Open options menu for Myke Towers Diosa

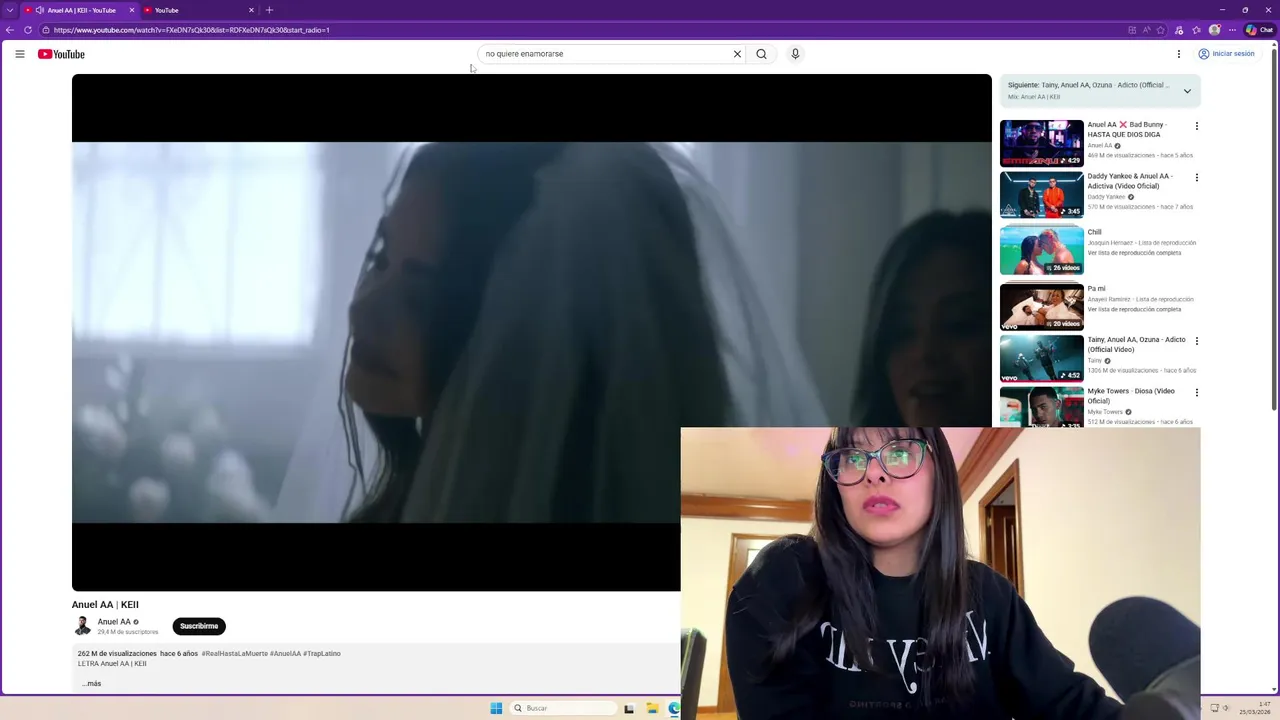coord(1196,392)
